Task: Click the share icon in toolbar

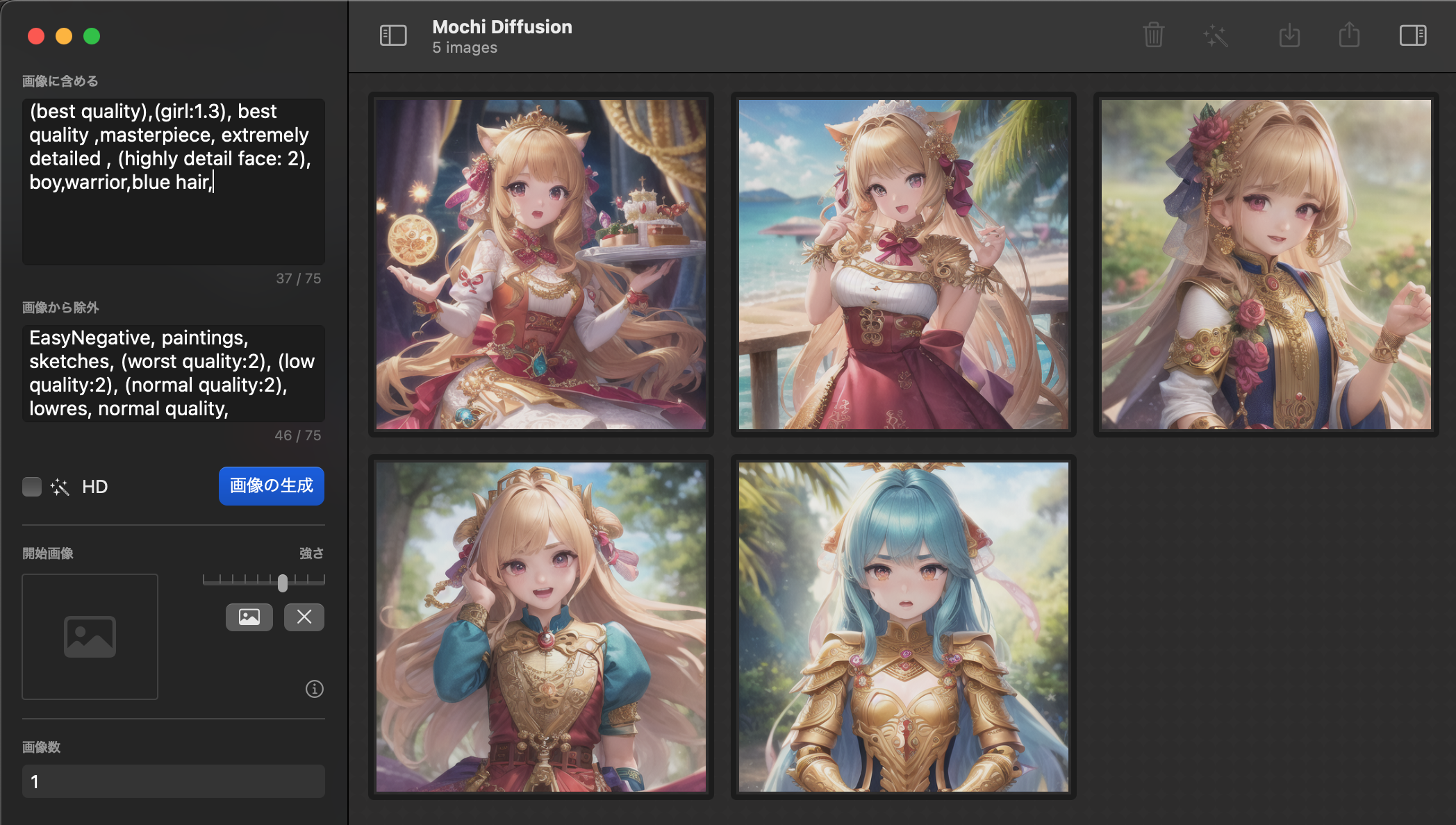Action: point(1349,35)
